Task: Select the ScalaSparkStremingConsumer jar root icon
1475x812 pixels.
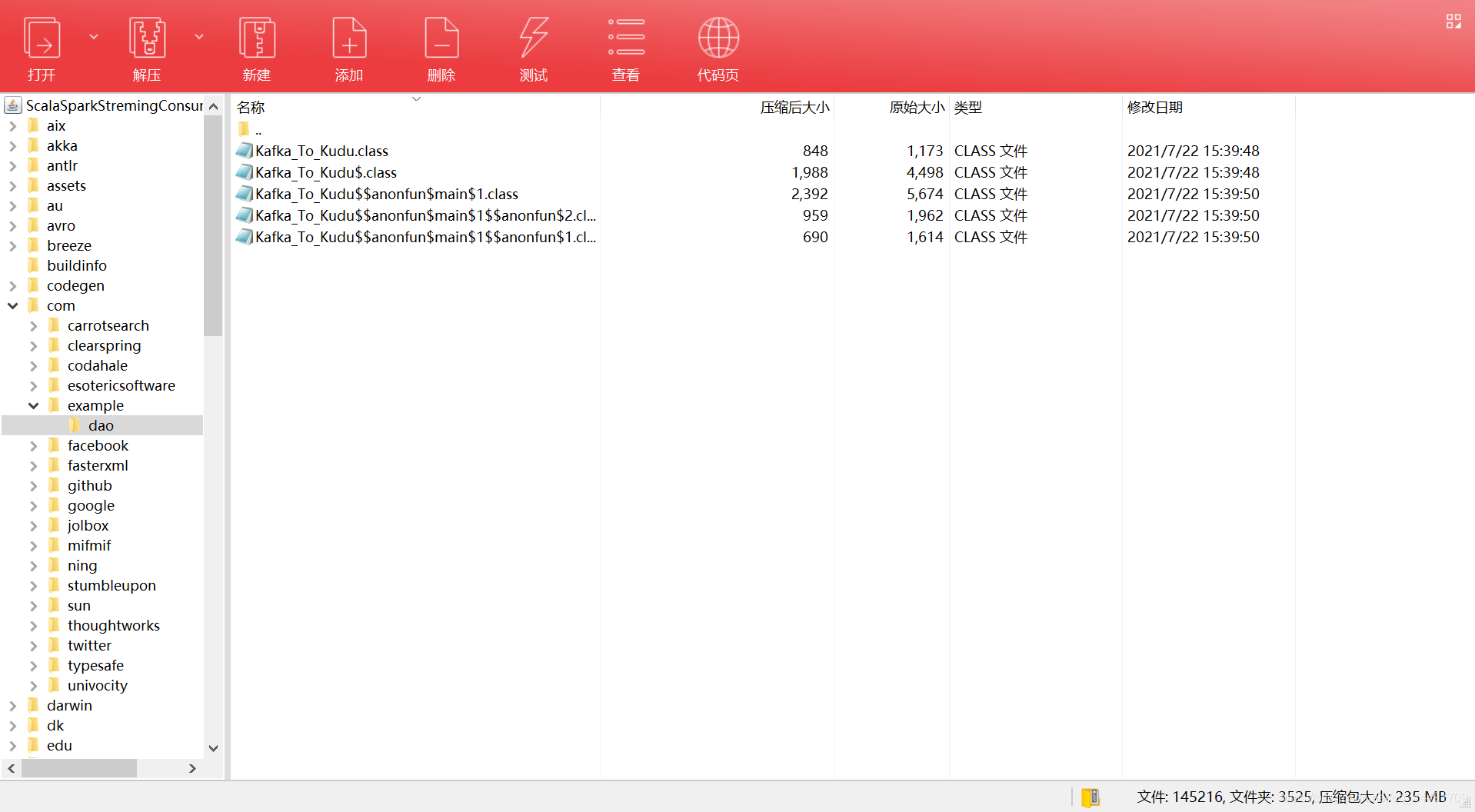Action: click(x=13, y=105)
